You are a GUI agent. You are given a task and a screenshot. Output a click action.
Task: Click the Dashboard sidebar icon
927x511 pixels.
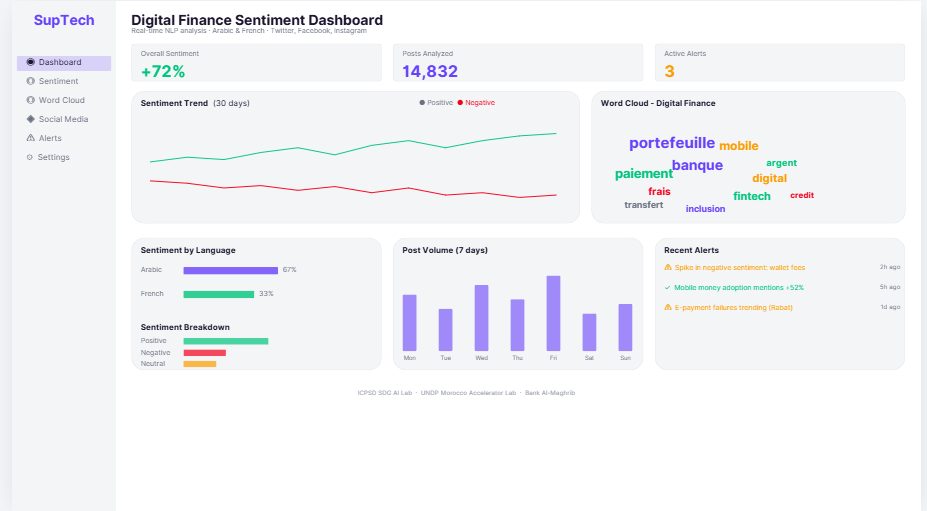(31, 62)
